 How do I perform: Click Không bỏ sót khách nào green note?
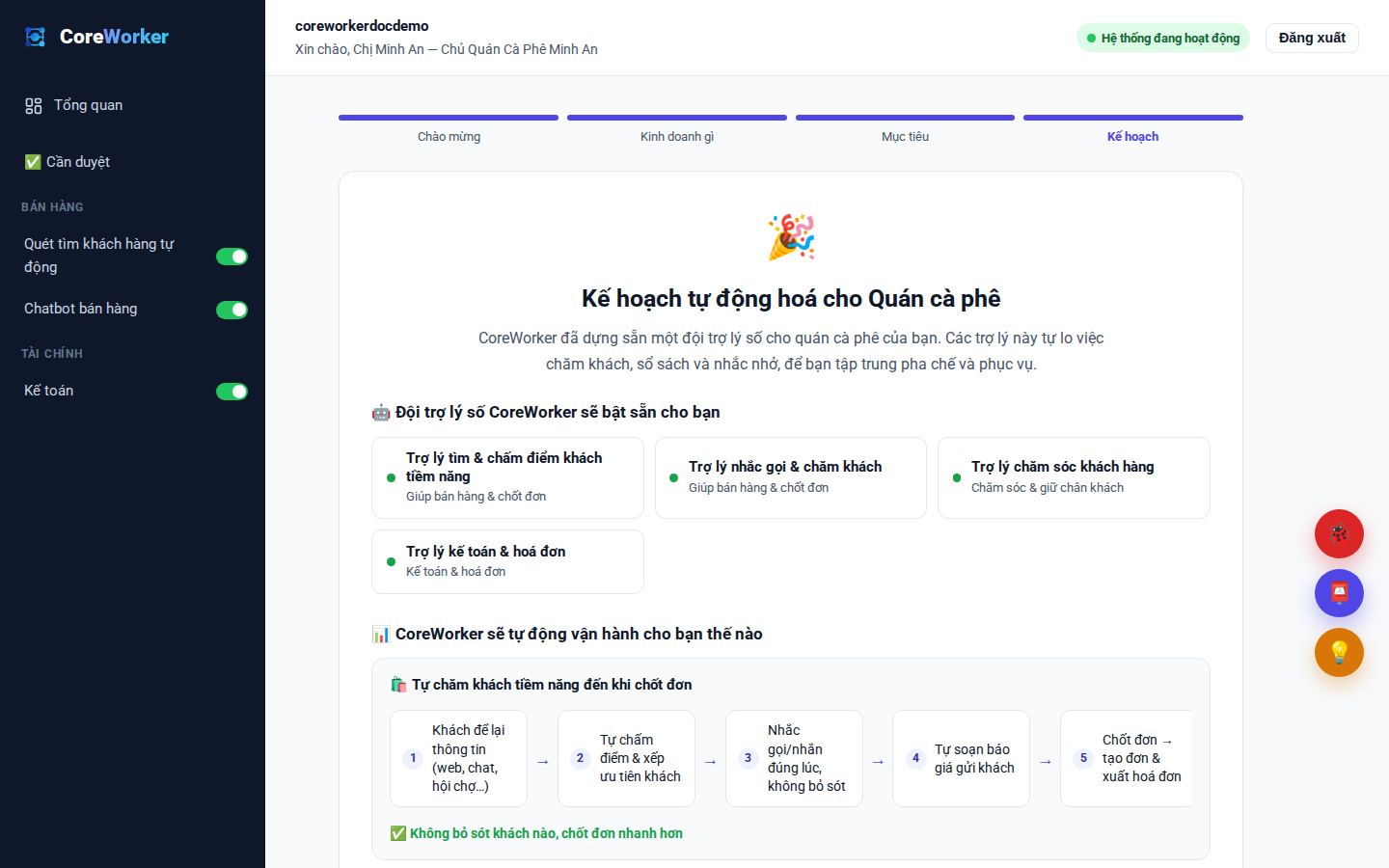tap(536, 833)
